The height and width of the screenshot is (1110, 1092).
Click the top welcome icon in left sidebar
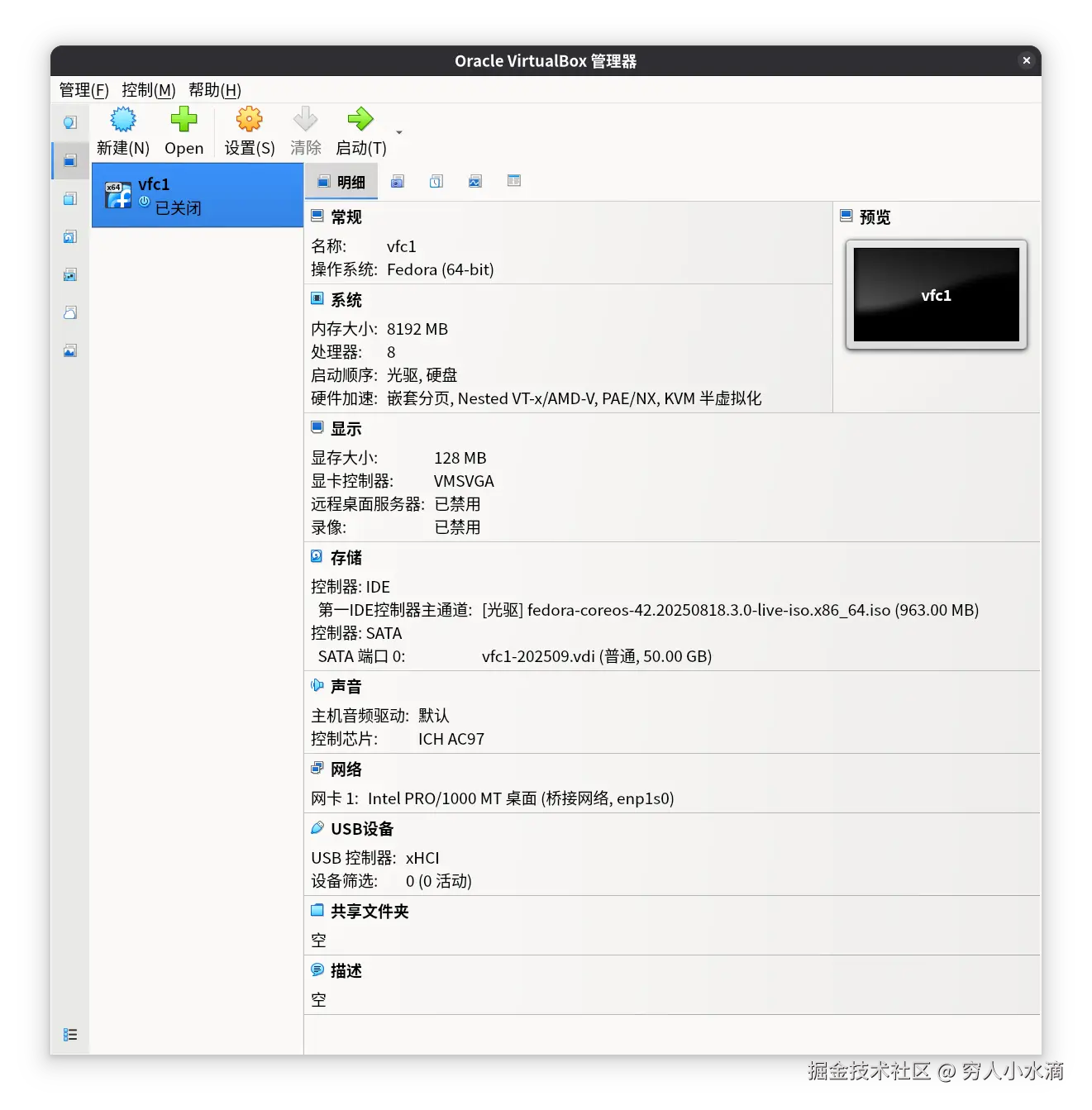coord(70,122)
